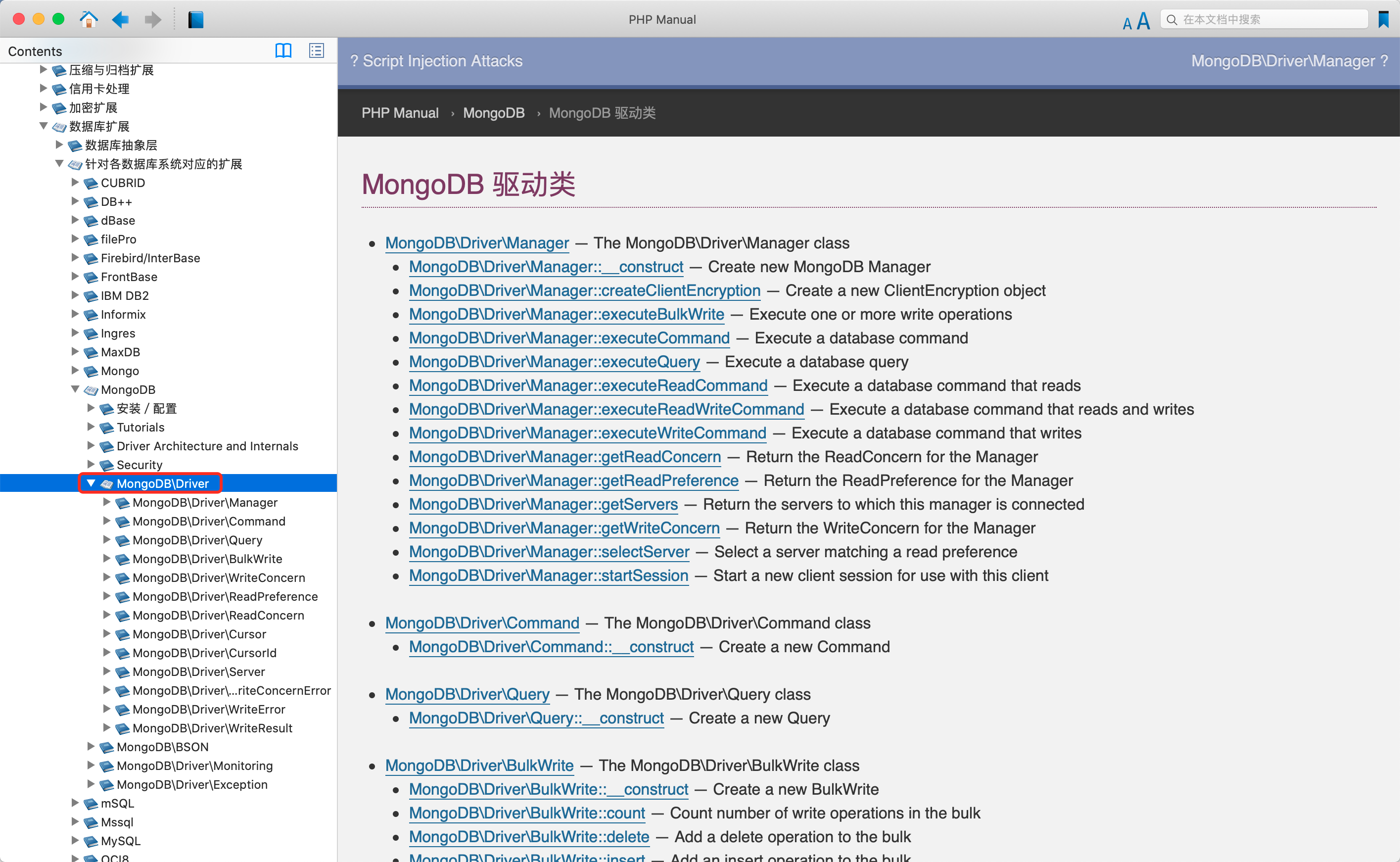Toggle the sidebar book icon in toolbar
The image size is (1400, 862).
tap(195, 19)
